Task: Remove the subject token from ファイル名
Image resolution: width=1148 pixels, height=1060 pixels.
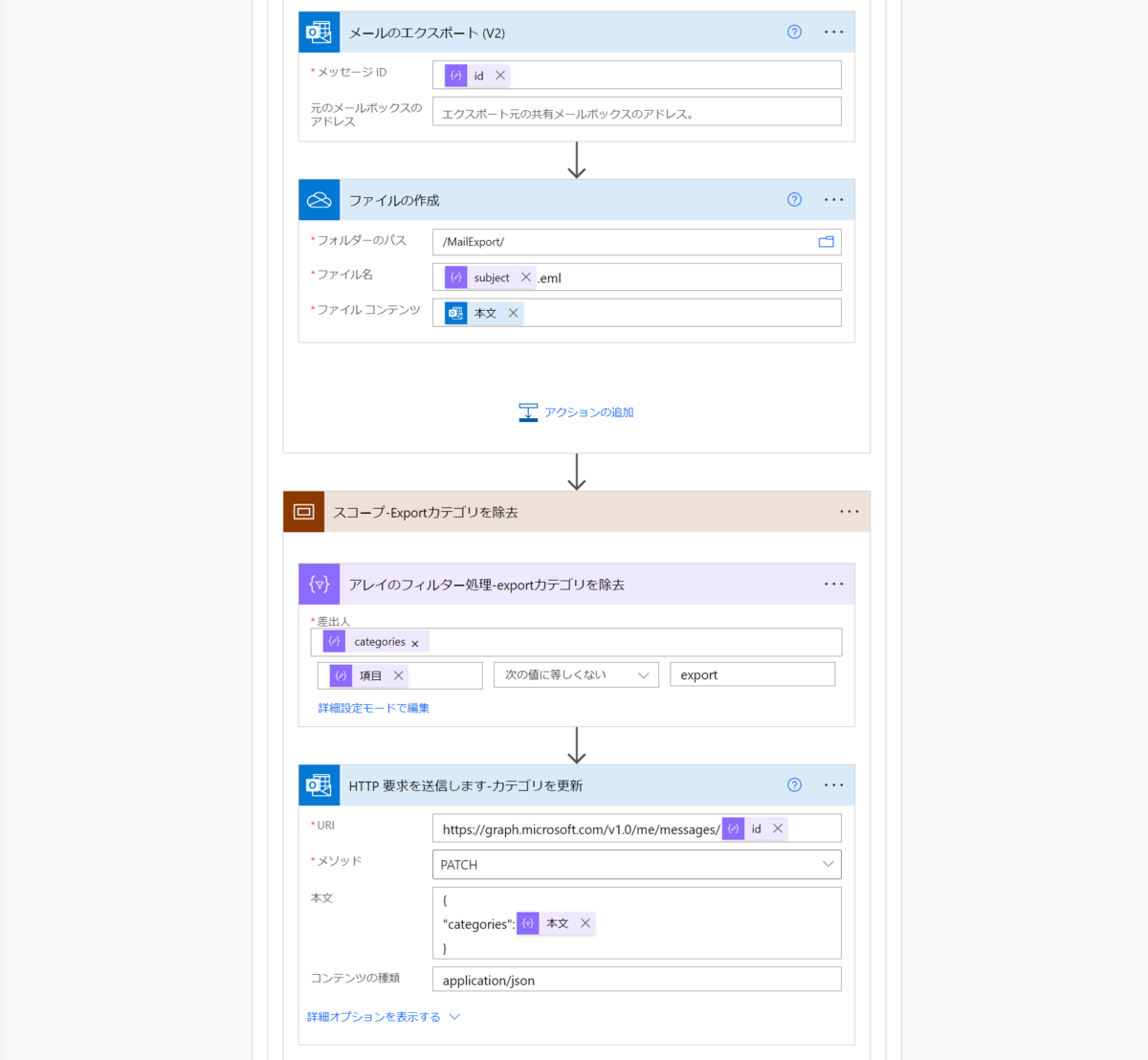Action: point(525,277)
